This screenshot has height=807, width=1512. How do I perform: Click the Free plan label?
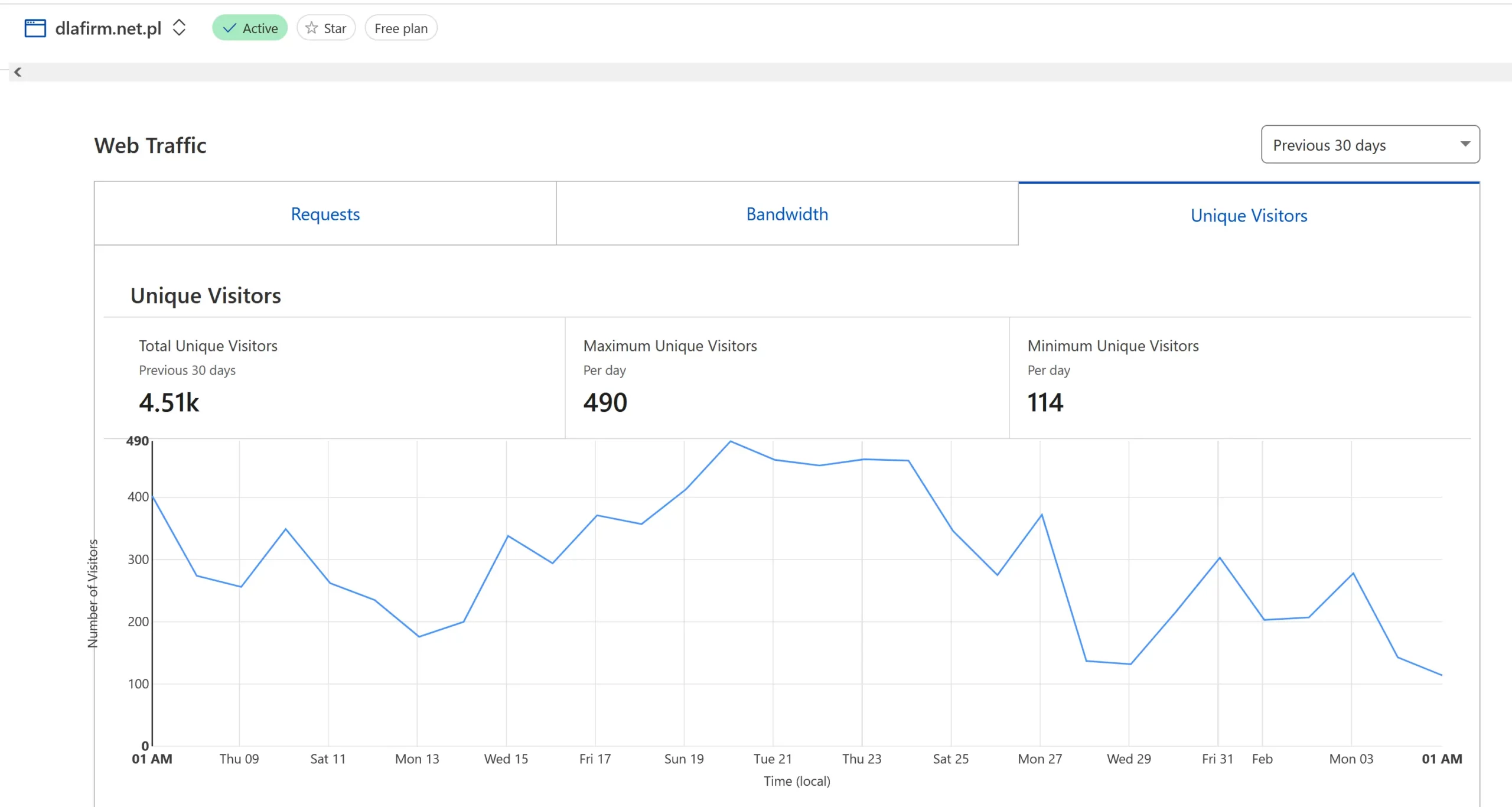pos(400,28)
